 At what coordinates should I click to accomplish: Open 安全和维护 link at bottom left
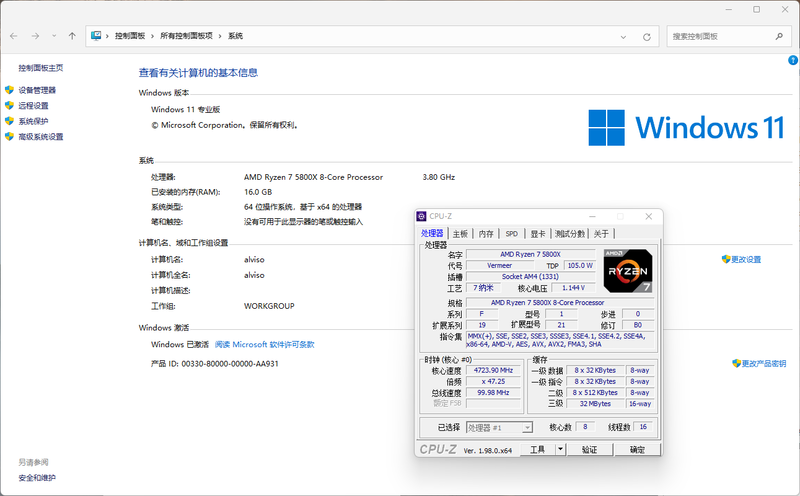click(x=37, y=478)
